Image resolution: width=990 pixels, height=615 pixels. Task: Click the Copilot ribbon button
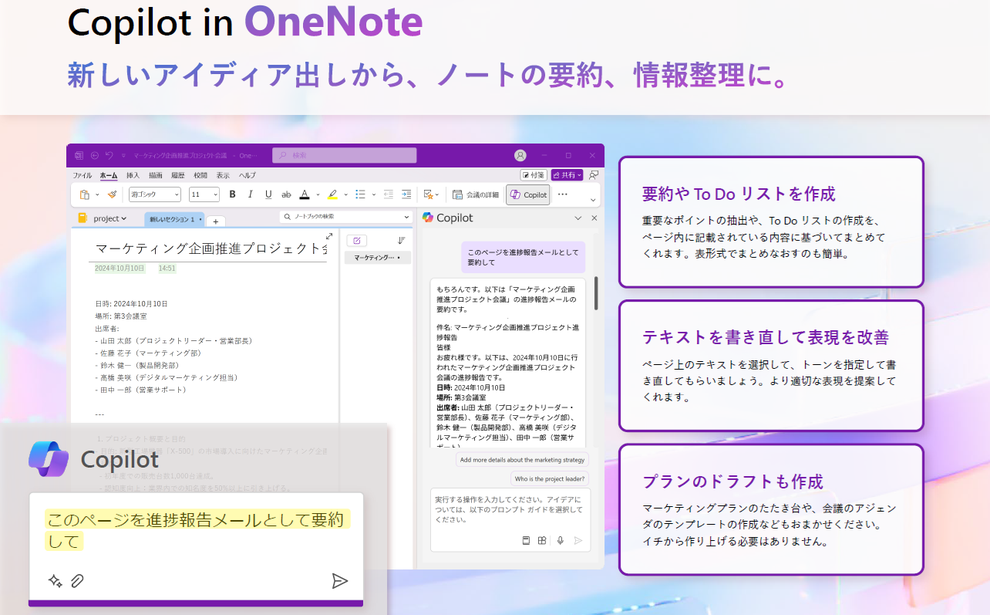528,195
